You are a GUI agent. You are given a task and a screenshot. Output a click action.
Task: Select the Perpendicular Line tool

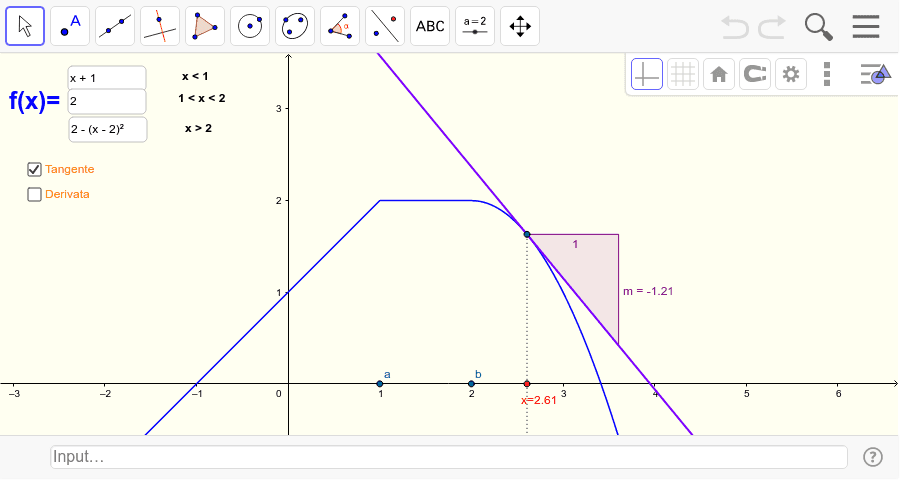point(160,26)
